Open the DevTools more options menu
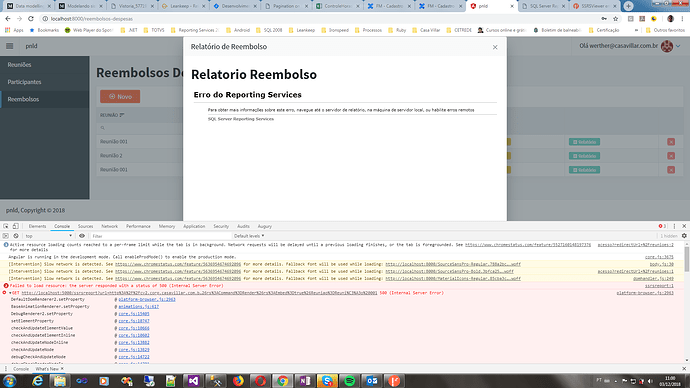 point(674,226)
